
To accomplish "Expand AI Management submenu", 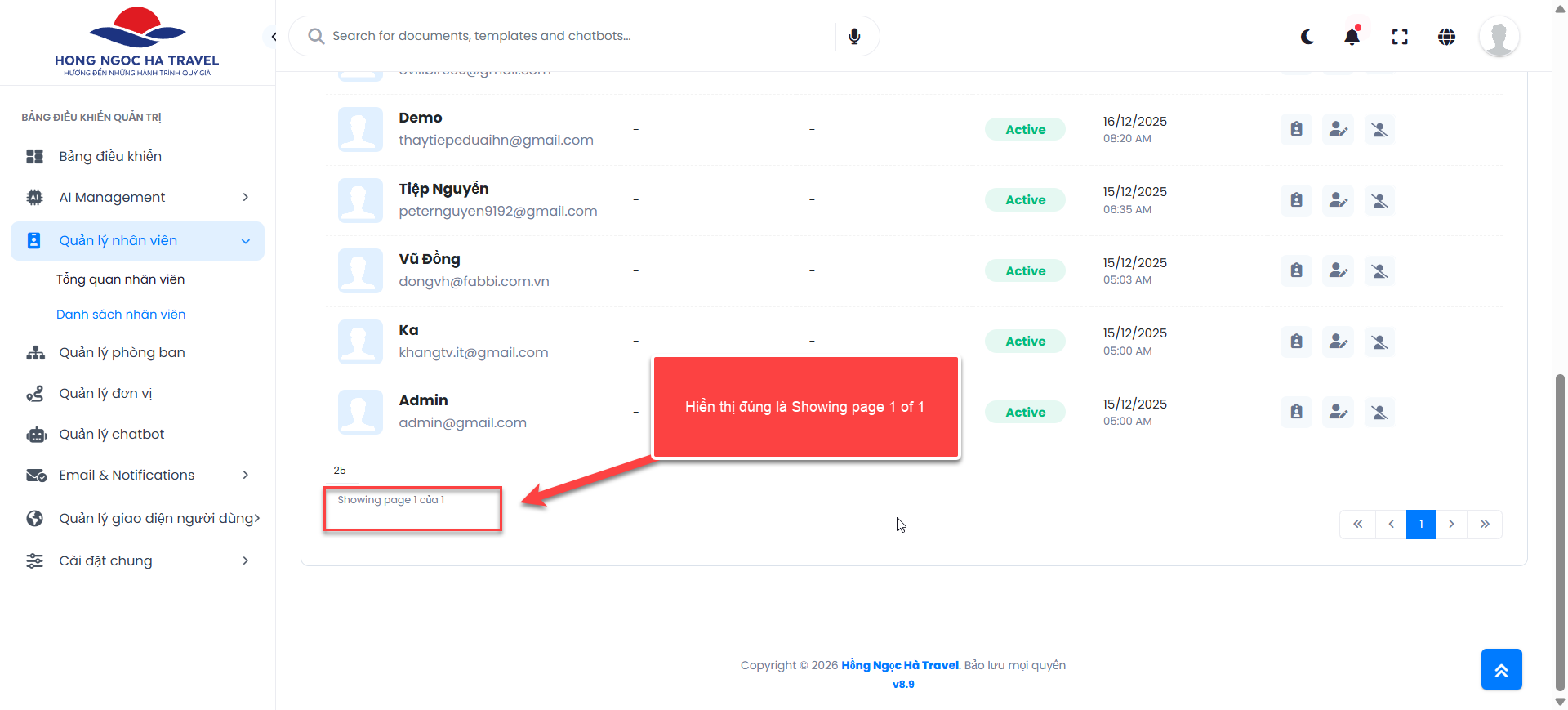I will coord(245,197).
